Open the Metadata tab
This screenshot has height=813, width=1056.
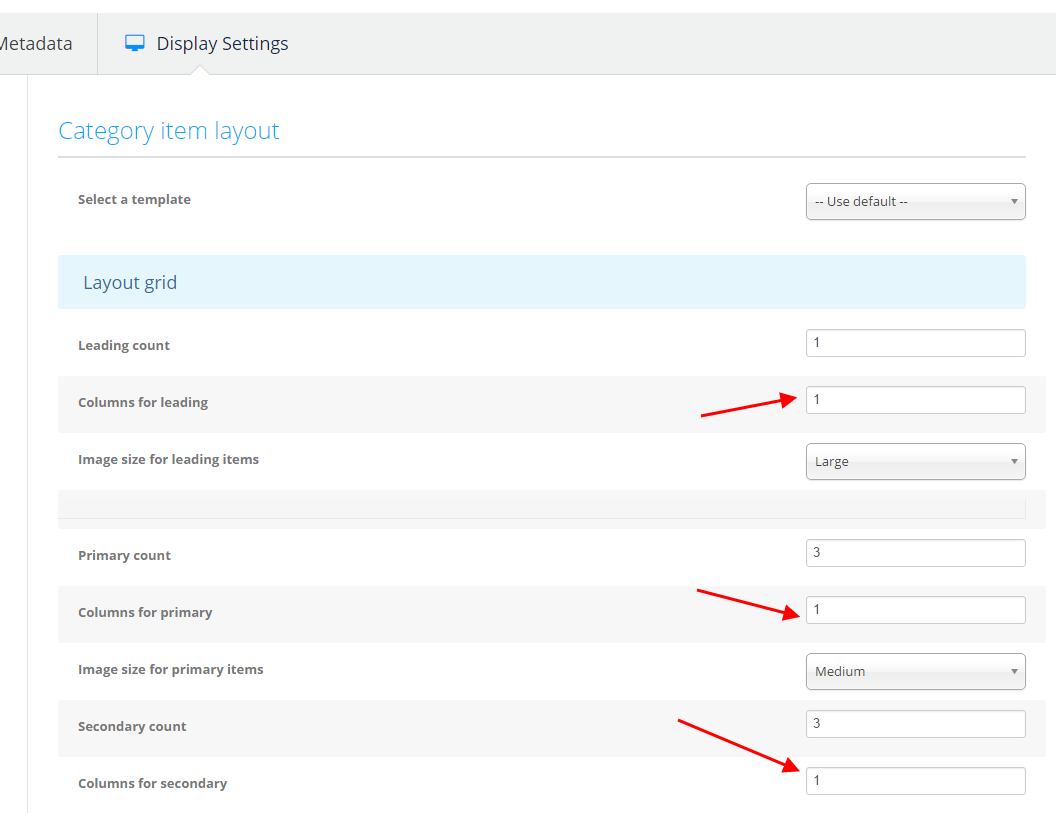click(36, 44)
